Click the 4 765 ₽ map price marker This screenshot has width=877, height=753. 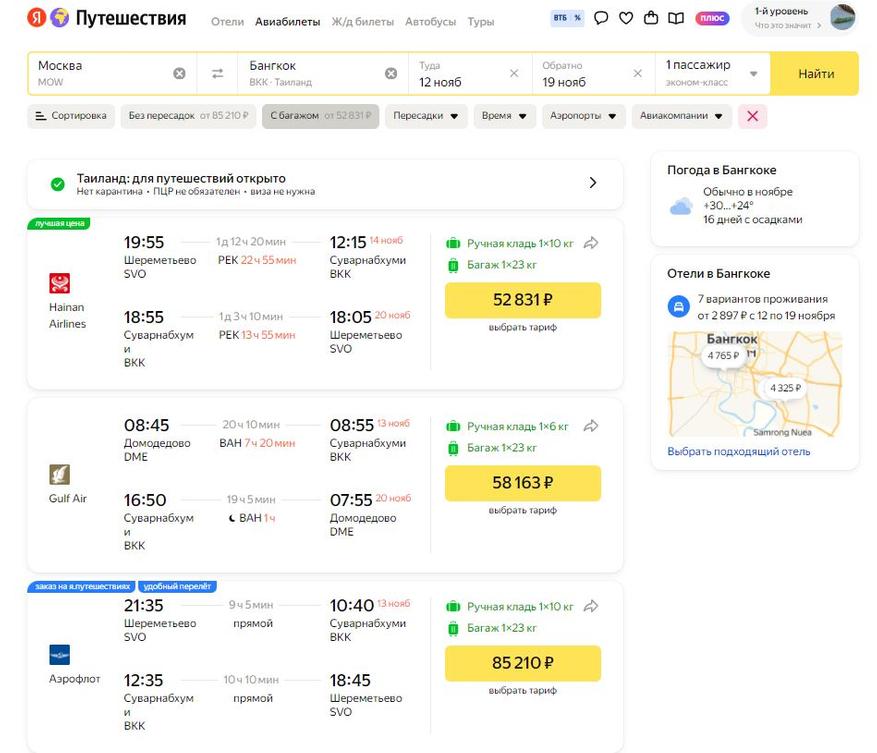point(723,355)
